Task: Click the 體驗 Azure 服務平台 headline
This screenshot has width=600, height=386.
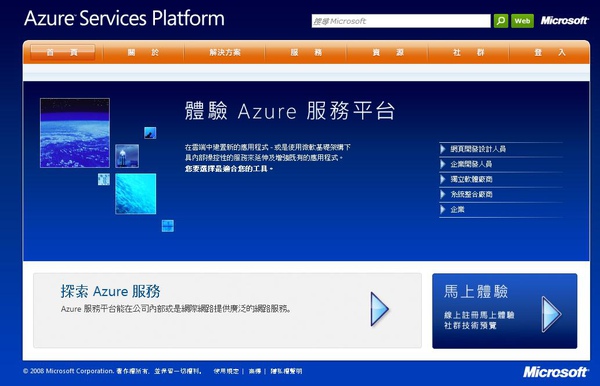Action: 290,111
